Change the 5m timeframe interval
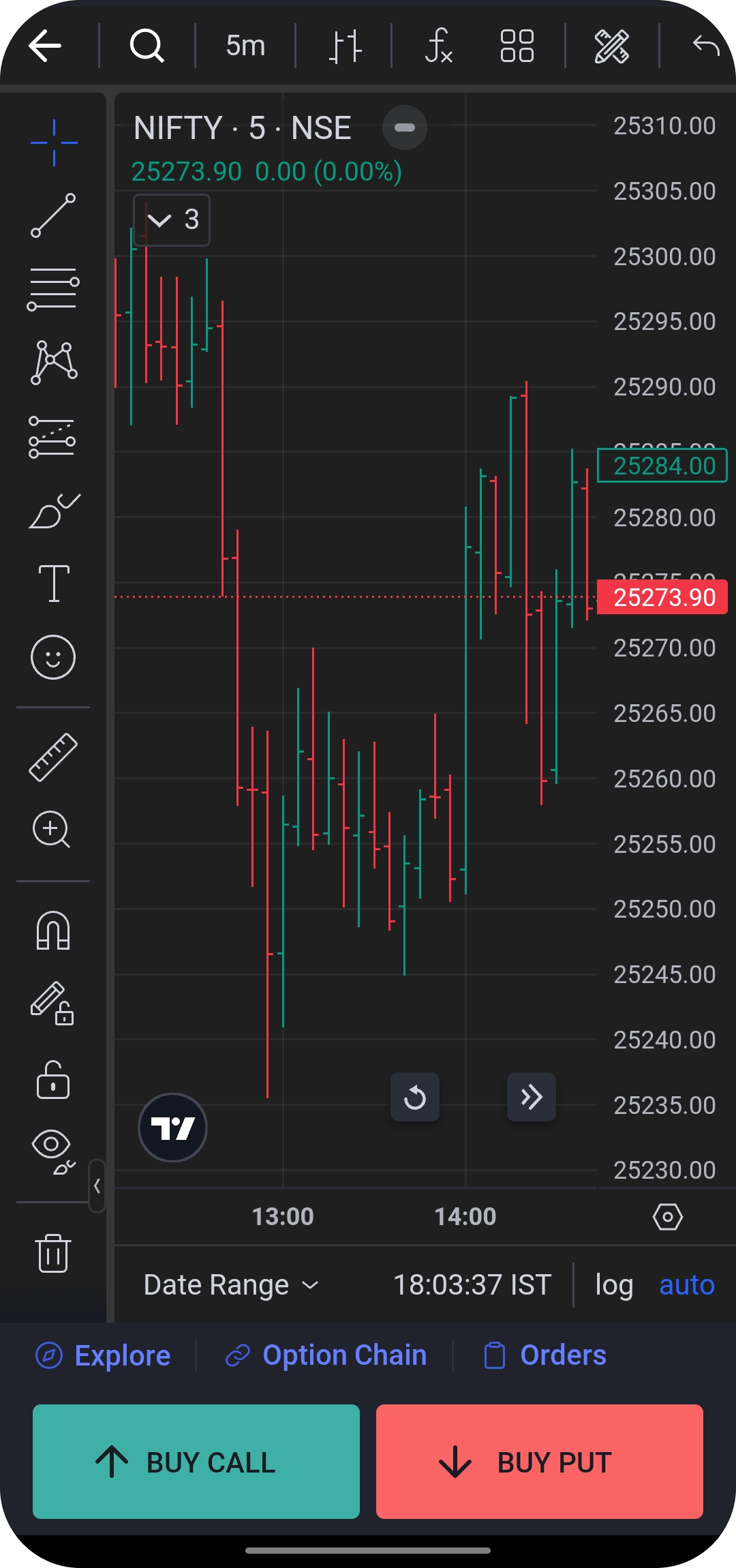The image size is (736, 1568). [245, 46]
